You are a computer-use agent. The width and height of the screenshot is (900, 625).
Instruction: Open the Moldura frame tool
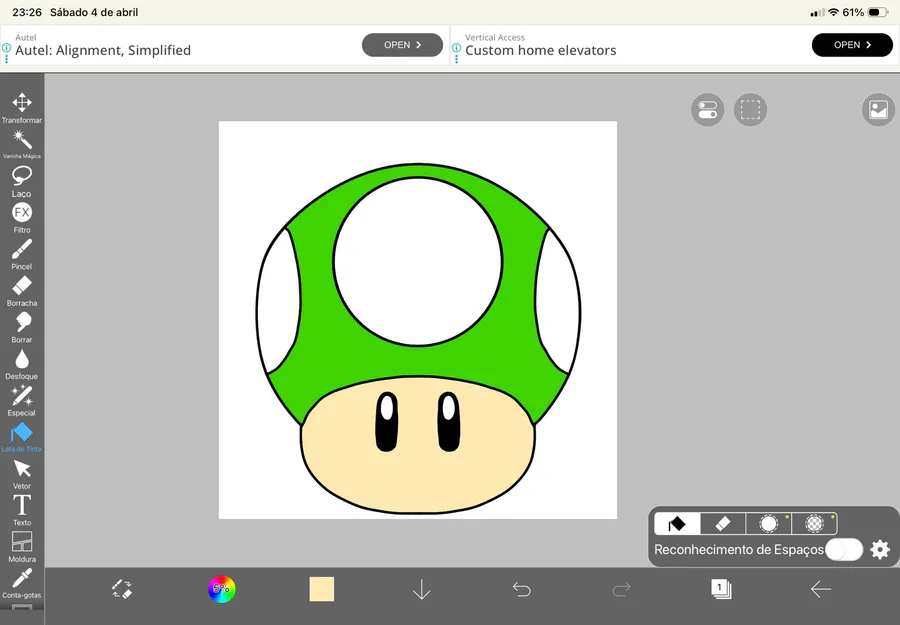click(x=22, y=547)
